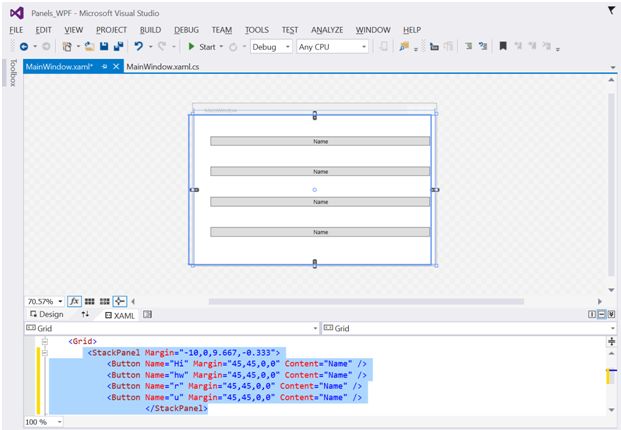Close the MainWindow.xaml tab
This screenshot has width=621, height=430.
pos(116,67)
